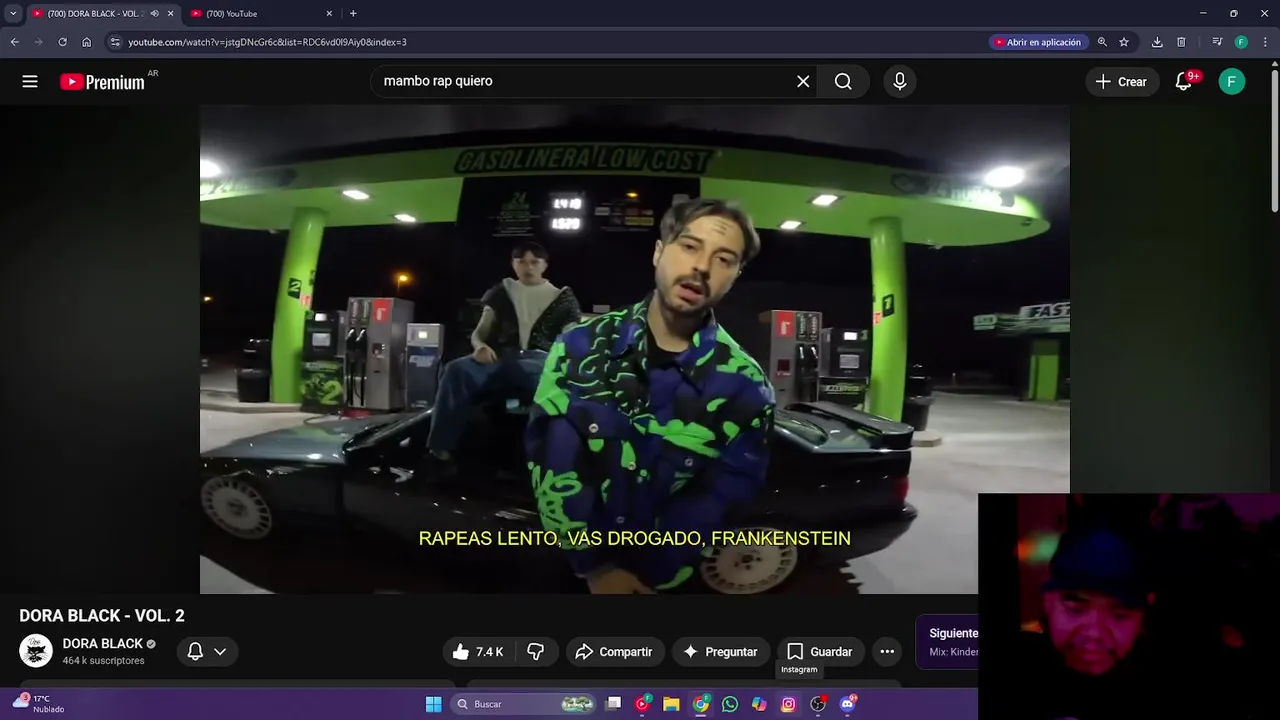Click the youtube.com address bar URL
Image resolution: width=1280 pixels, height=720 pixels.
(267, 42)
